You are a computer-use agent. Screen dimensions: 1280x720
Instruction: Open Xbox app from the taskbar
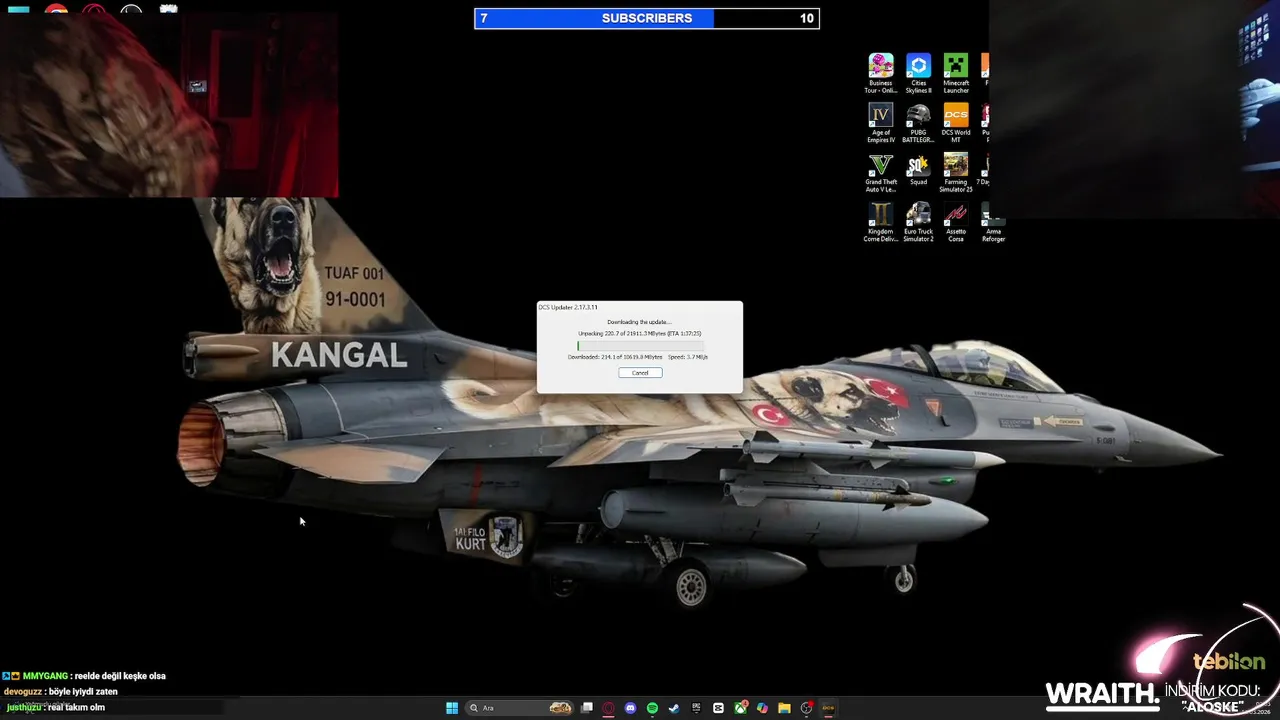click(741, 708)
